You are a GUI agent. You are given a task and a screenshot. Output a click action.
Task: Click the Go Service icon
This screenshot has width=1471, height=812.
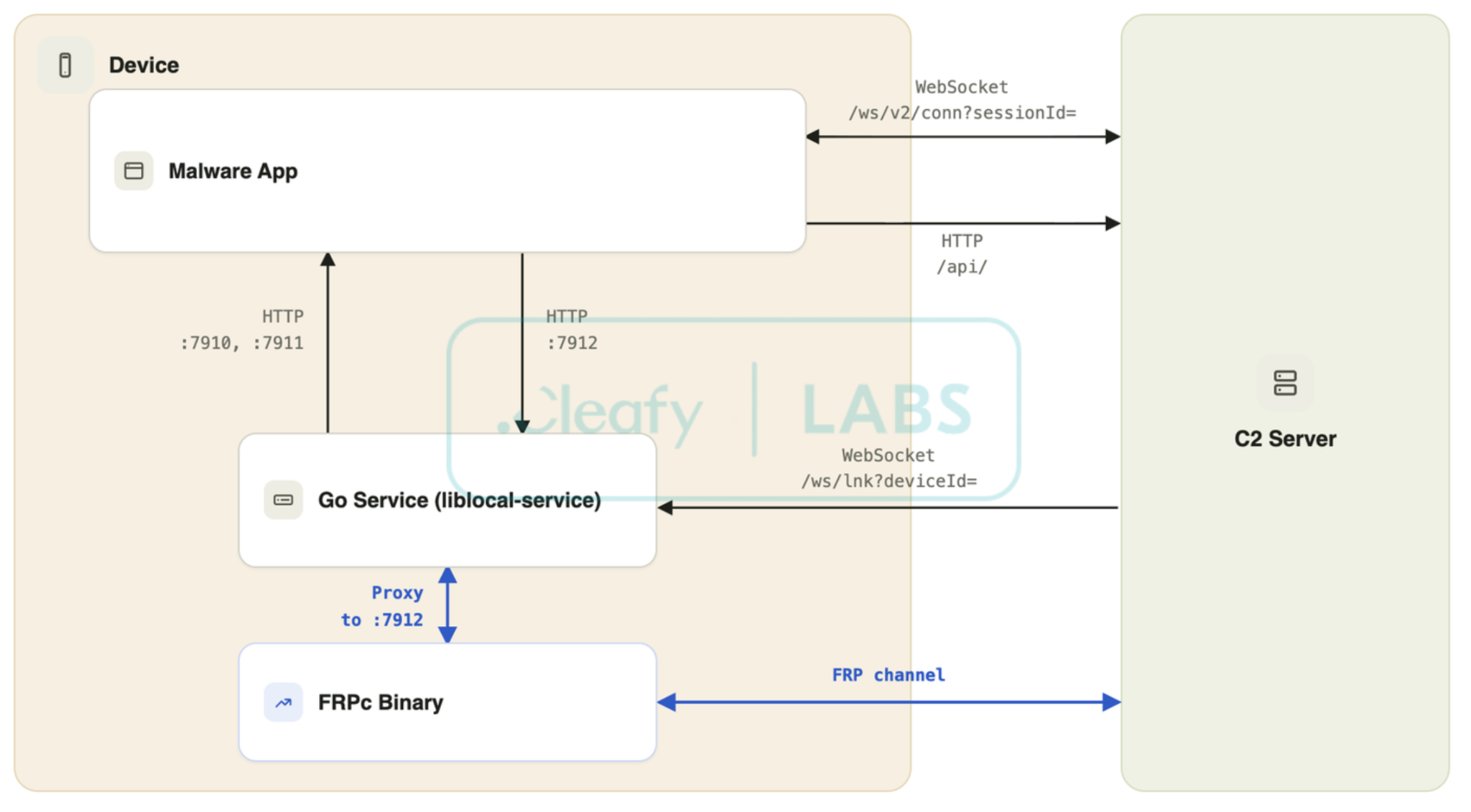283,500
